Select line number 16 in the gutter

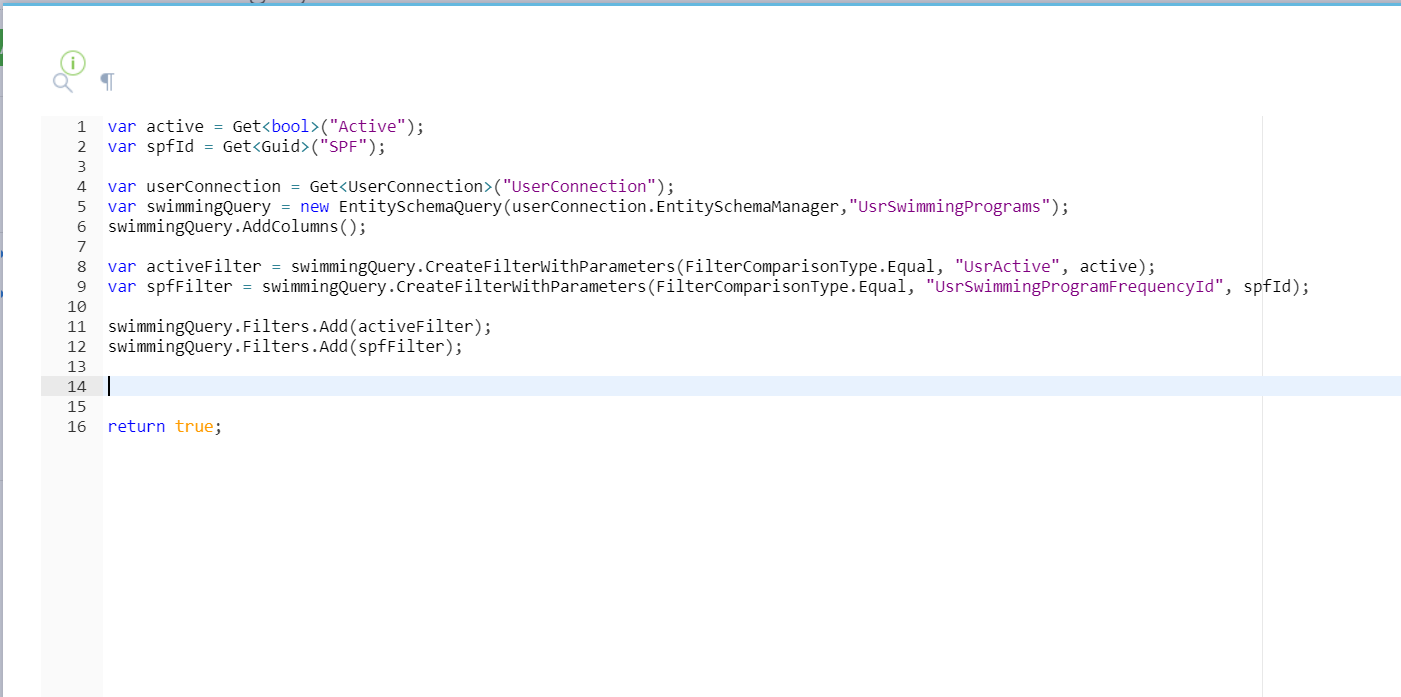click(x=77, y=426)
